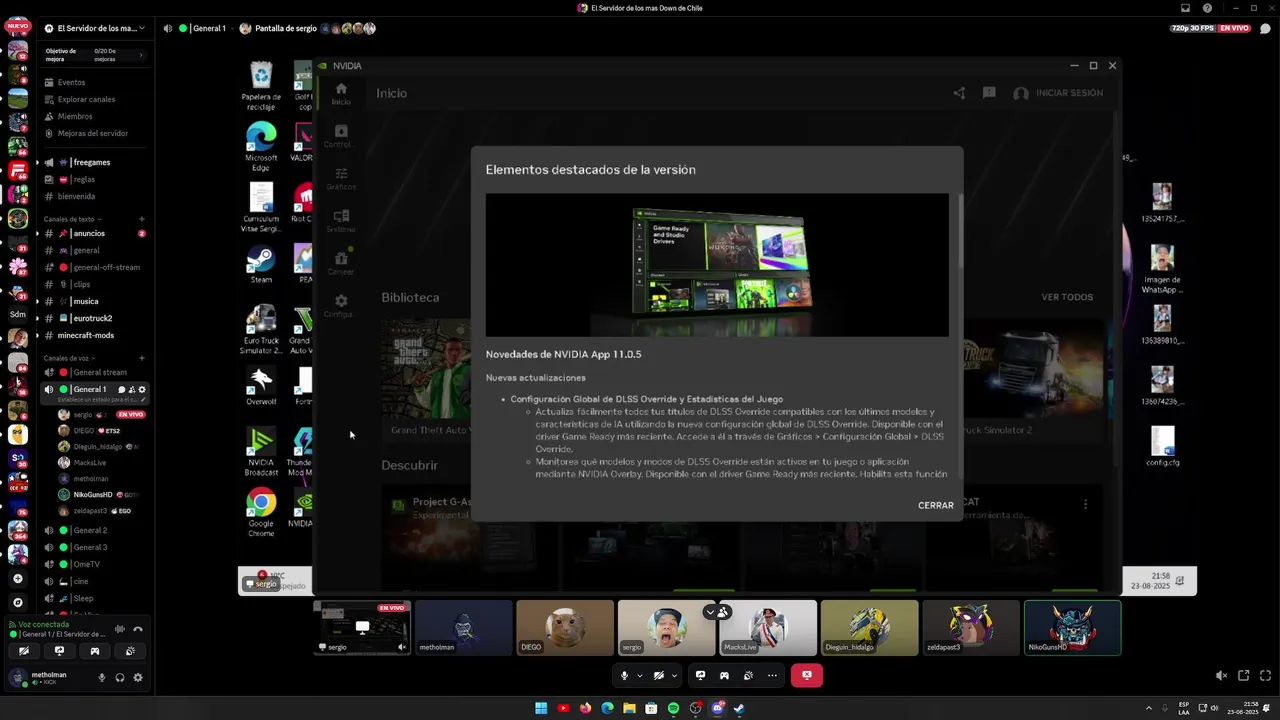Join the OmeTV voice channel
This screenshot has height=720, width=1280.
coord(94,564)
